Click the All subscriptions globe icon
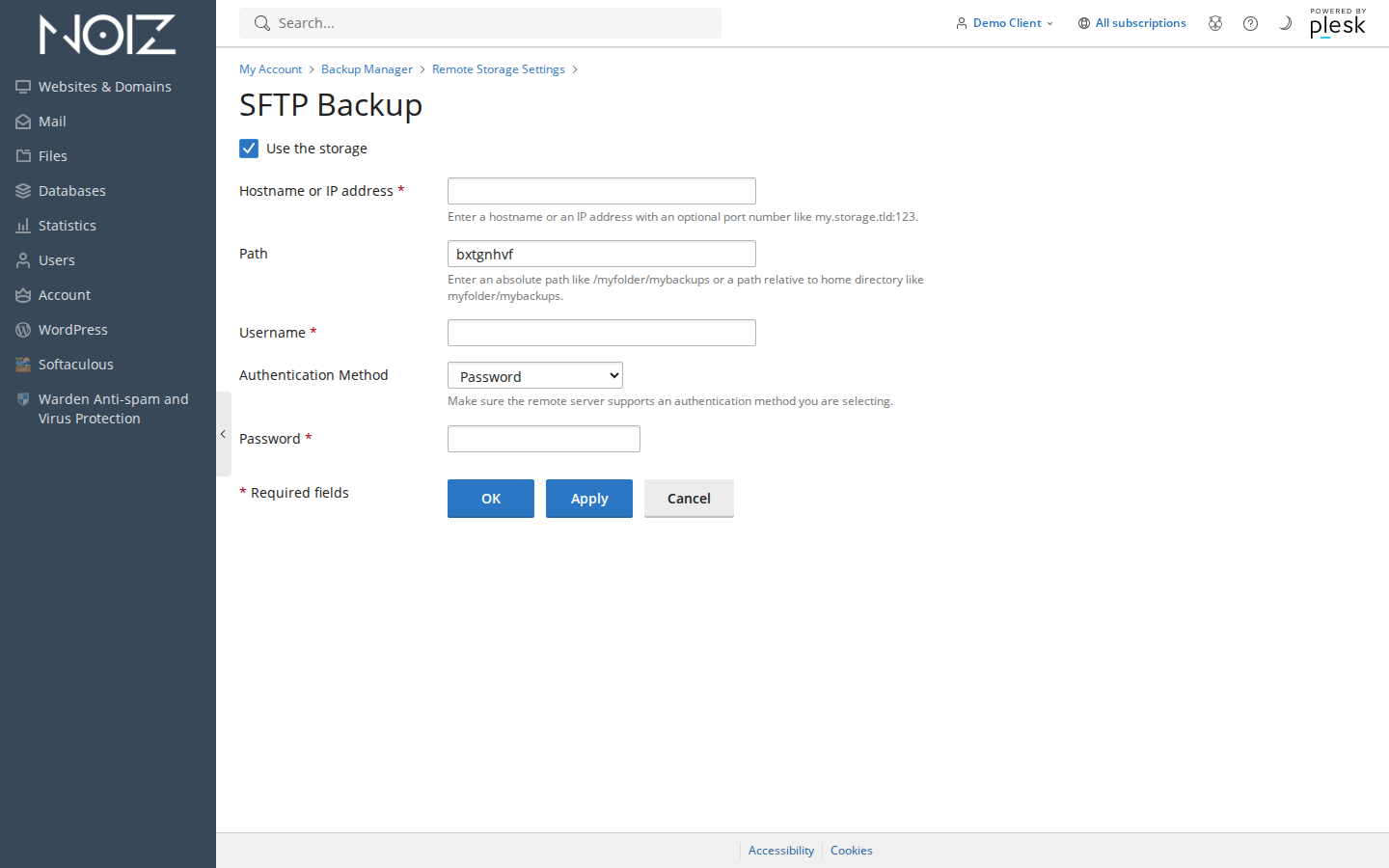Image resolution: width=1389 pixels, height=868 pixels. point(1084,23)
